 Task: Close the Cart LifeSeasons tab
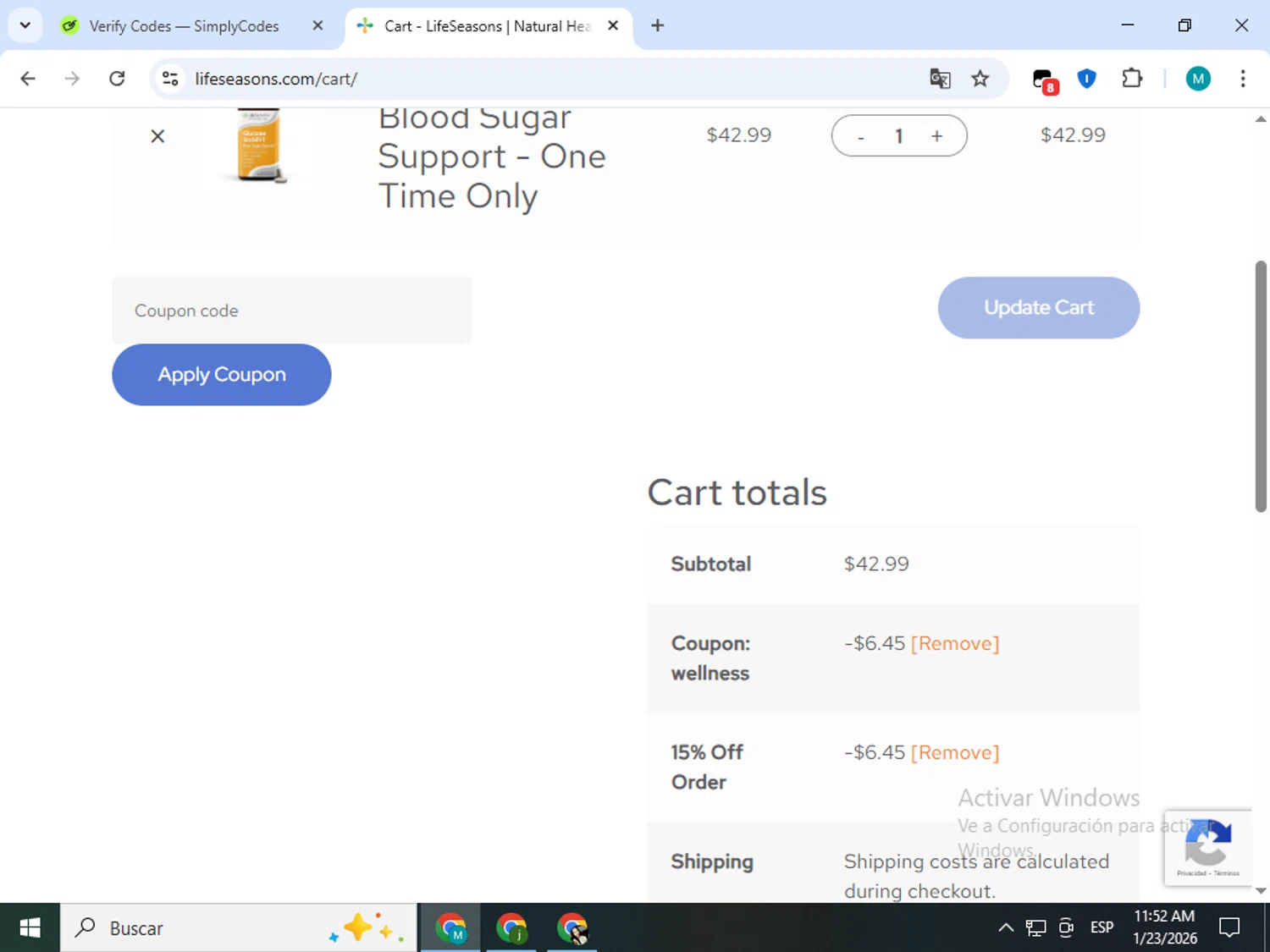pos(613,25)
